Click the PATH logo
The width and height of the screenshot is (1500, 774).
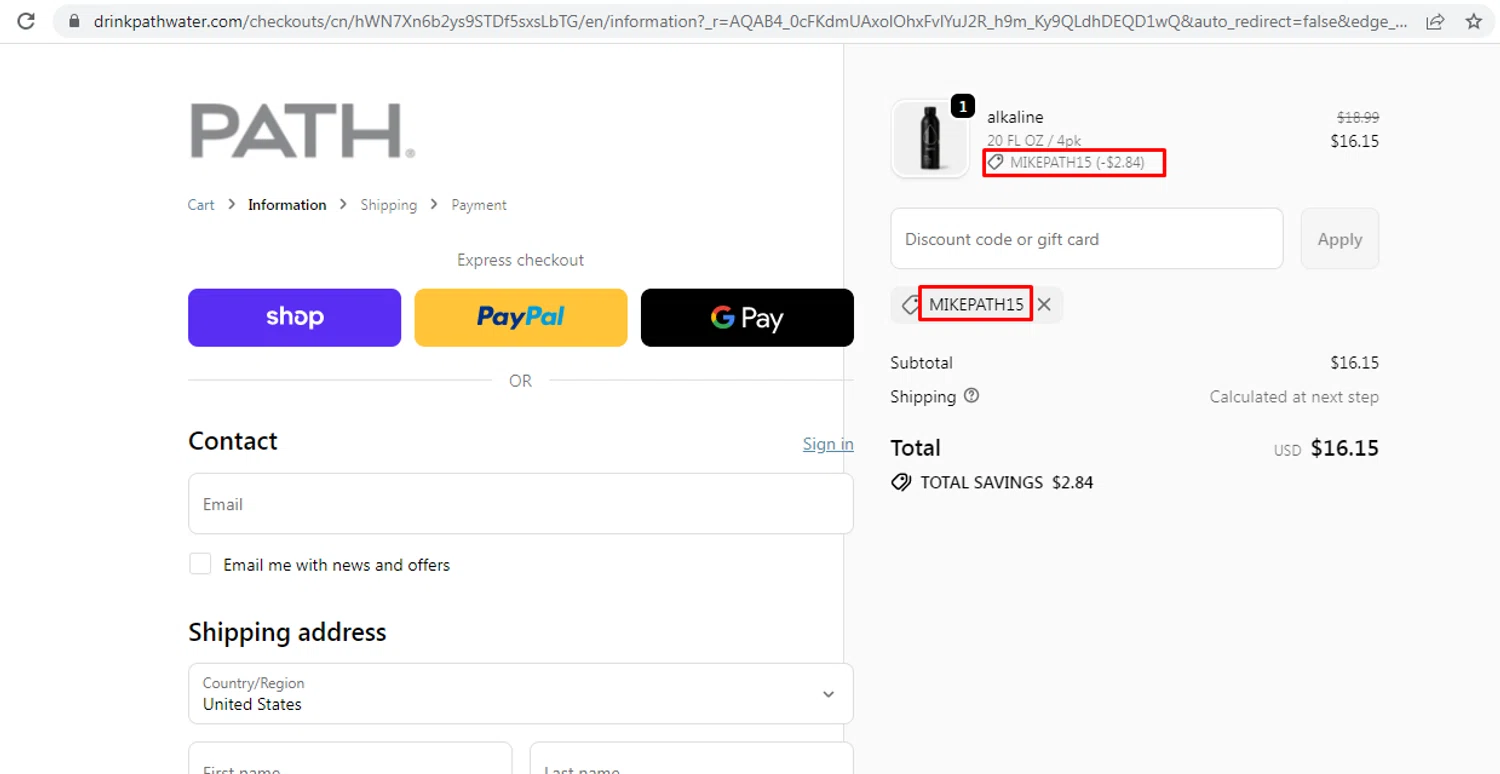coord(302,131)
